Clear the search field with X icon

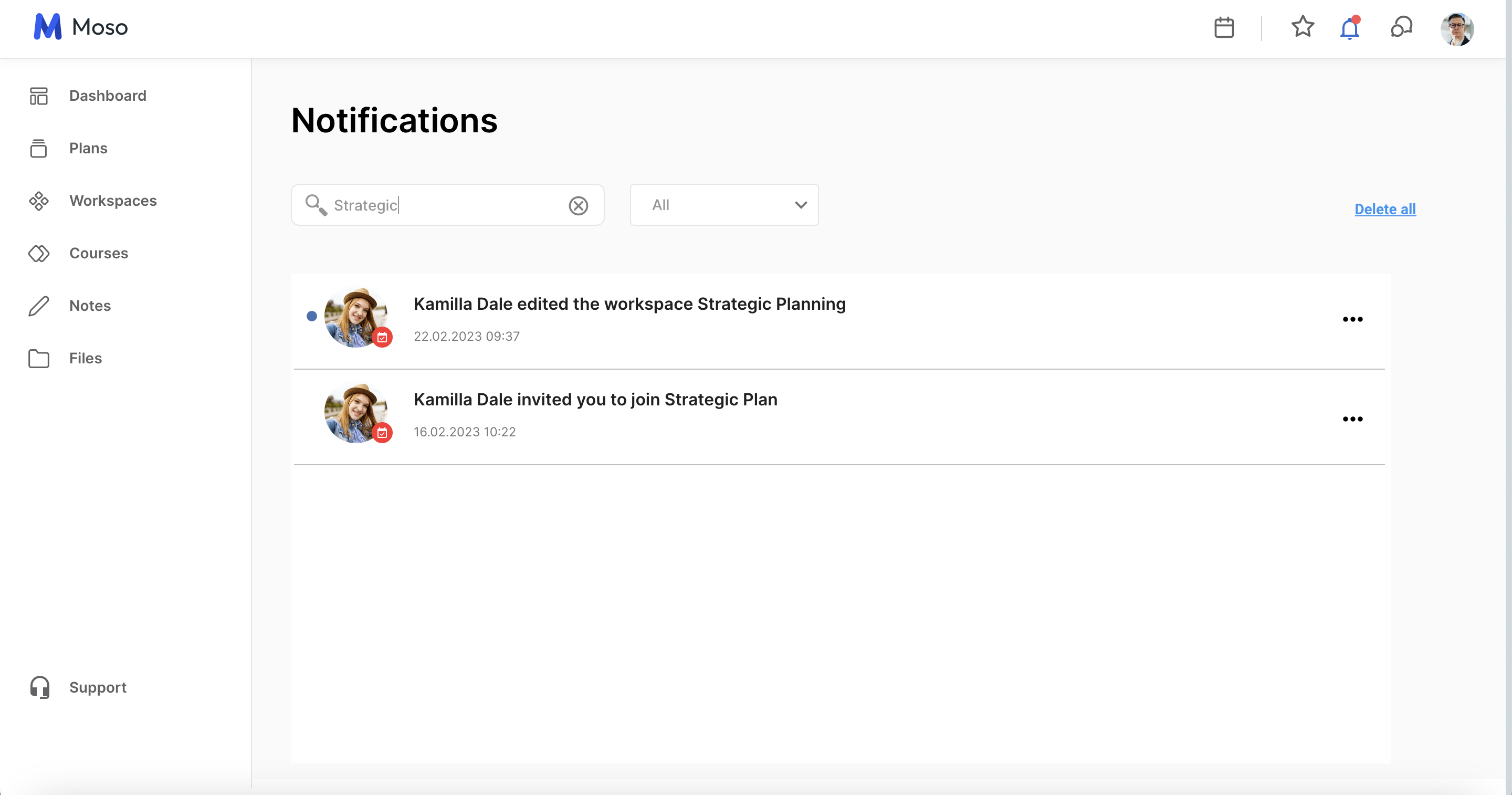[x=578, y=205]
